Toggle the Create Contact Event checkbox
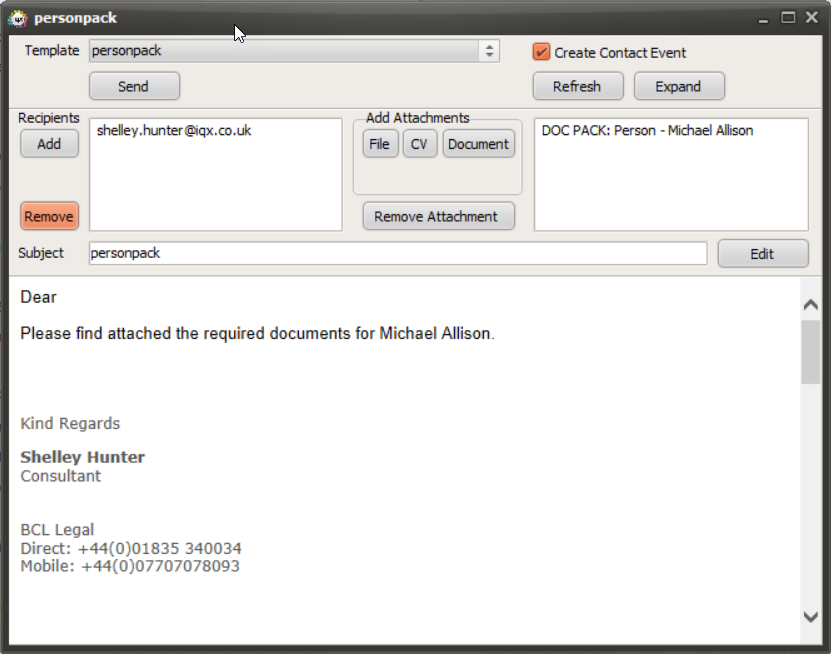Screen dimensions: 831x654 click(x=541, y=52)
